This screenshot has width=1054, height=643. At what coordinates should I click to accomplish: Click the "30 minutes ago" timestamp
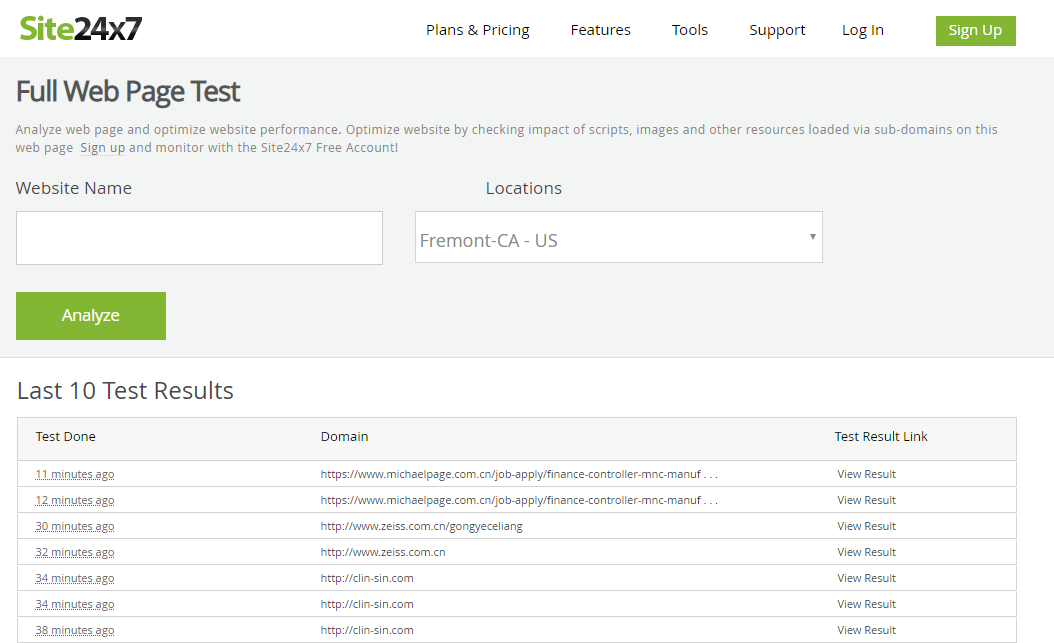75,526
